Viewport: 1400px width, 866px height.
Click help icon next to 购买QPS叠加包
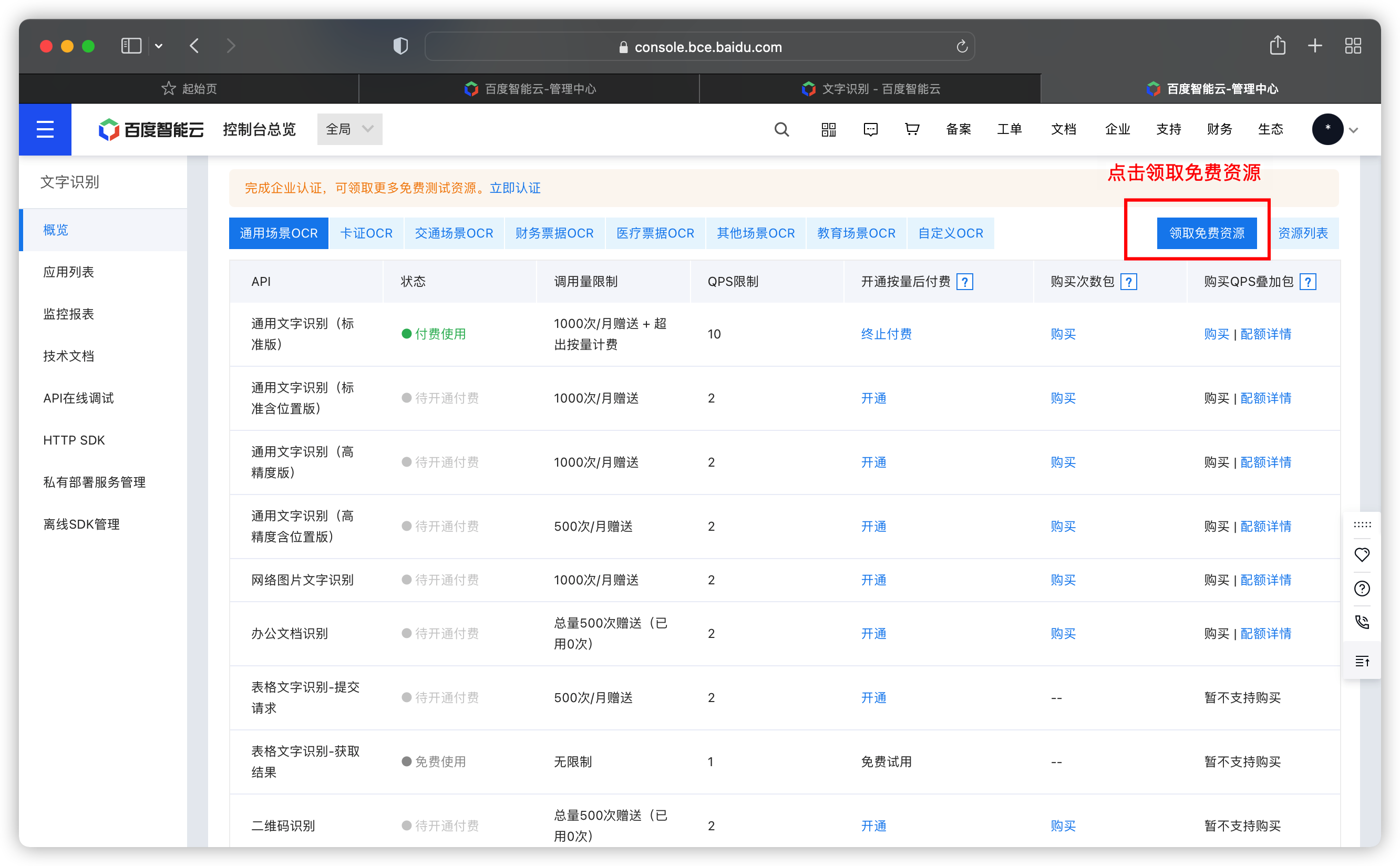coord(1308,282)
